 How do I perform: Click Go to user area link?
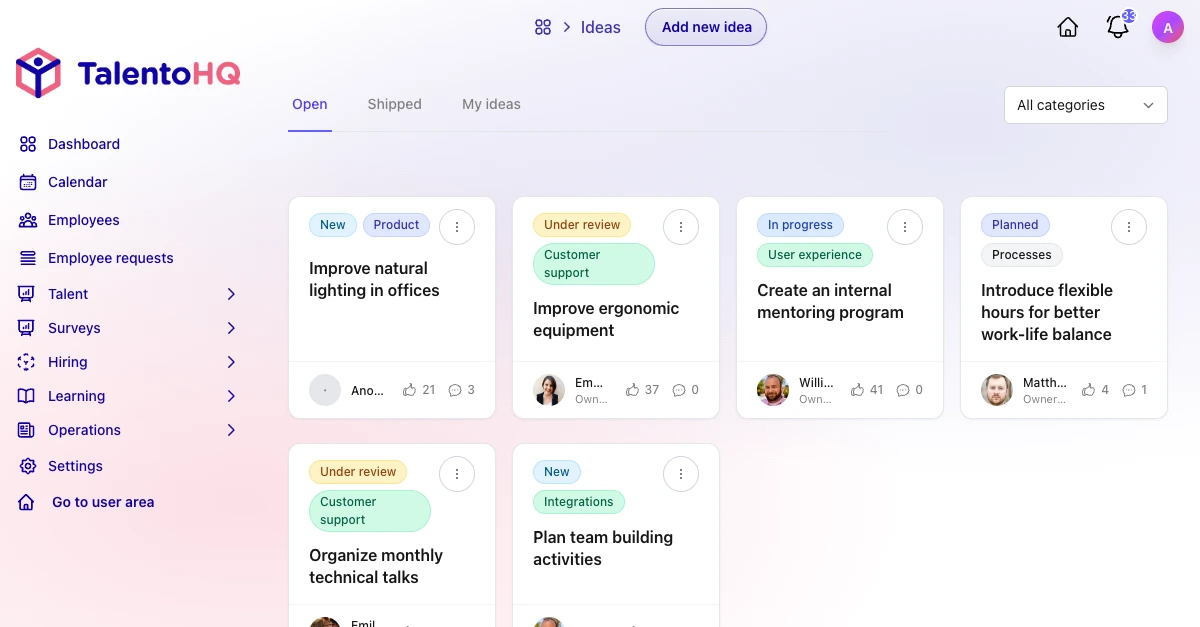(x=103, y=502)
